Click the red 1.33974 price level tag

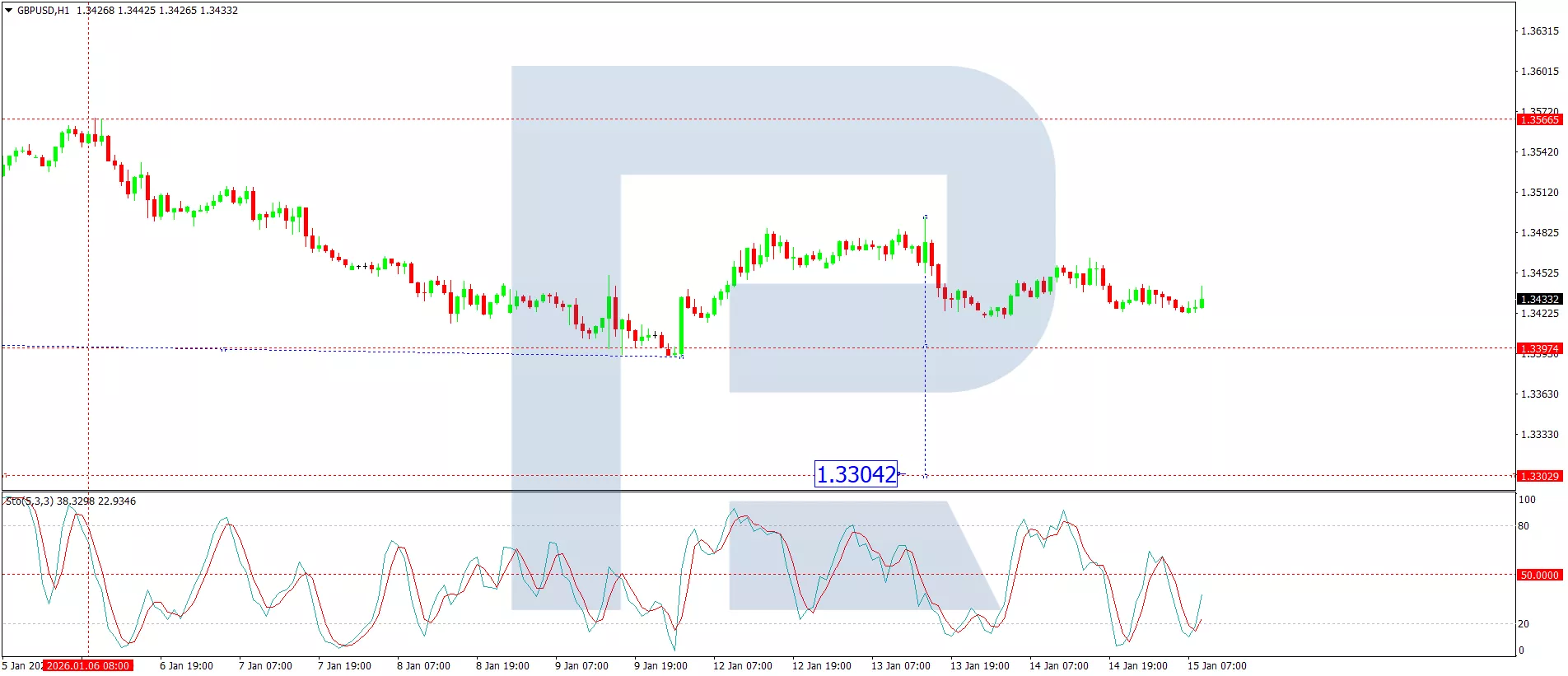click(x=1538, y=348)
